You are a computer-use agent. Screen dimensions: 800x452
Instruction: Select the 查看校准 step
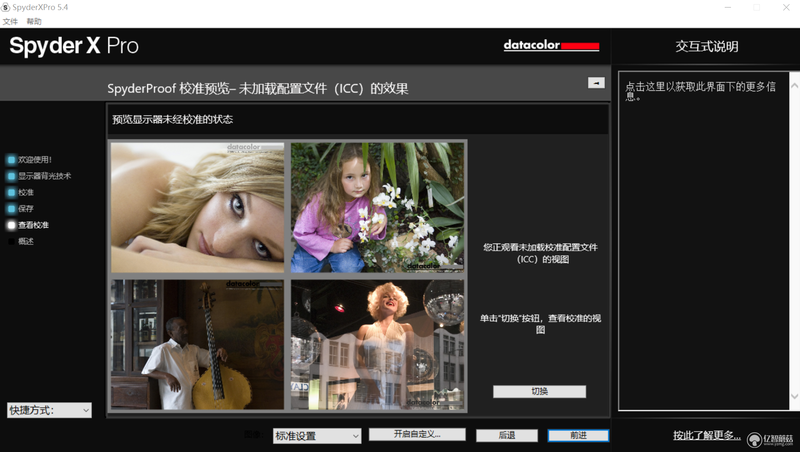click(x=29, y=225)
